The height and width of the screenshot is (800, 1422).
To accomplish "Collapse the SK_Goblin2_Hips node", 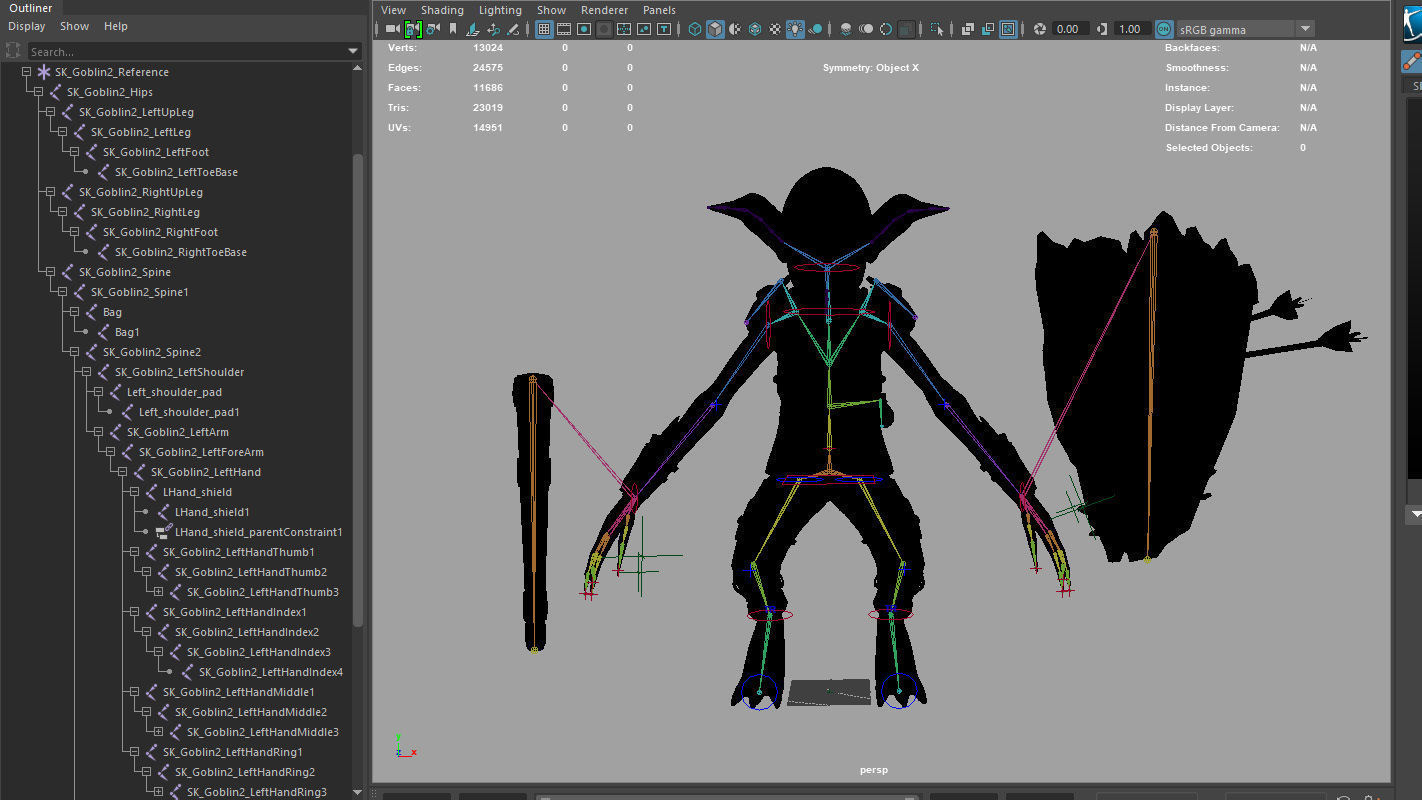I will coord(39,92).
